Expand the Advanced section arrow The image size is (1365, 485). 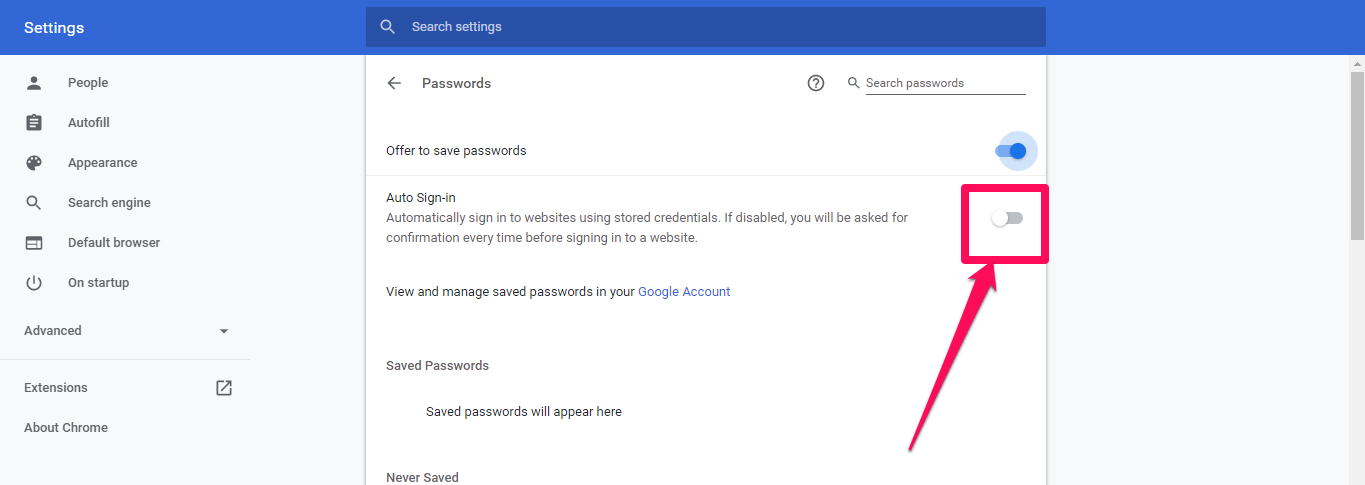point(224,331)
